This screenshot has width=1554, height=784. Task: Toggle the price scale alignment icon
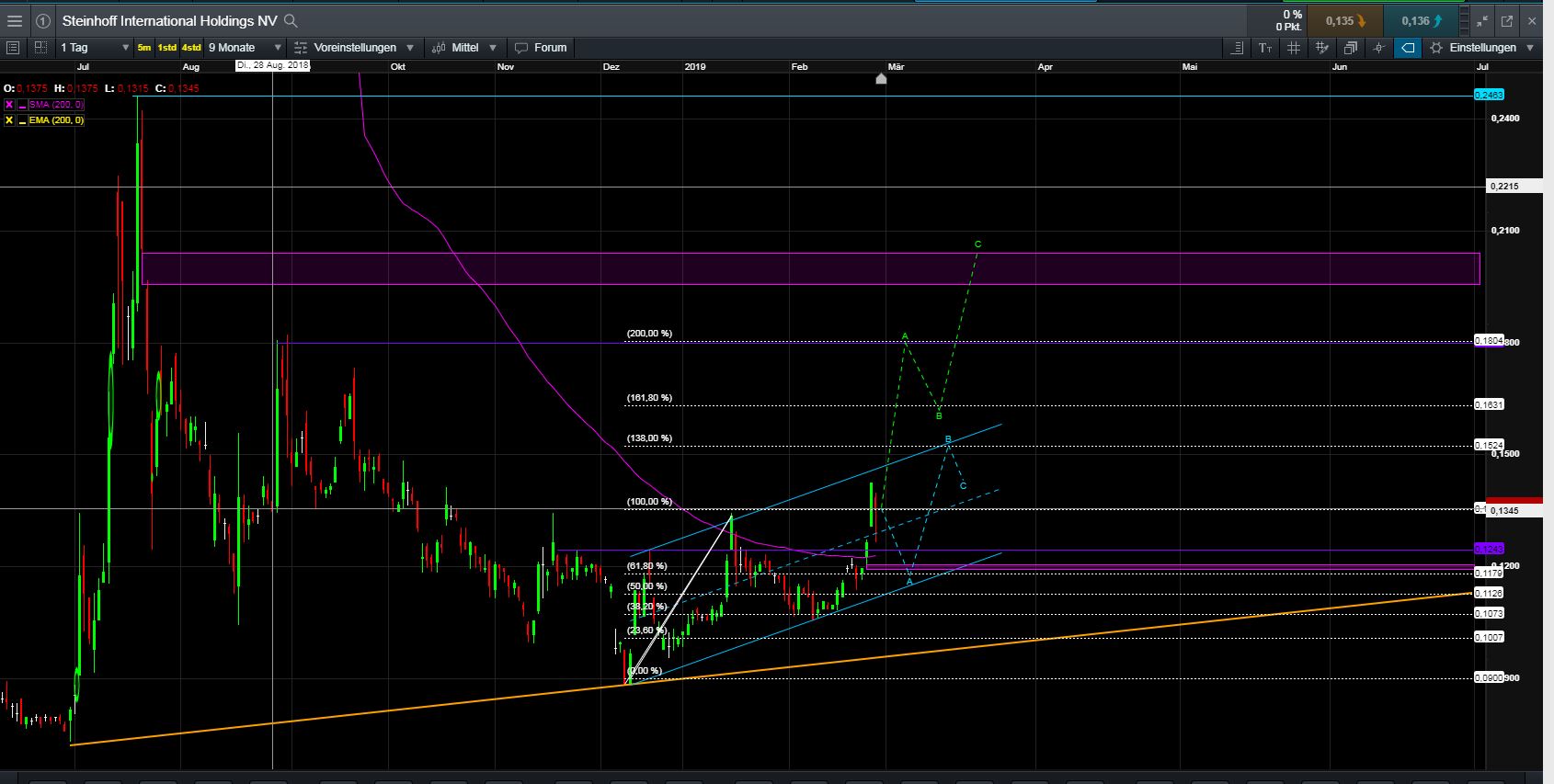click(x=1237, y=48)
